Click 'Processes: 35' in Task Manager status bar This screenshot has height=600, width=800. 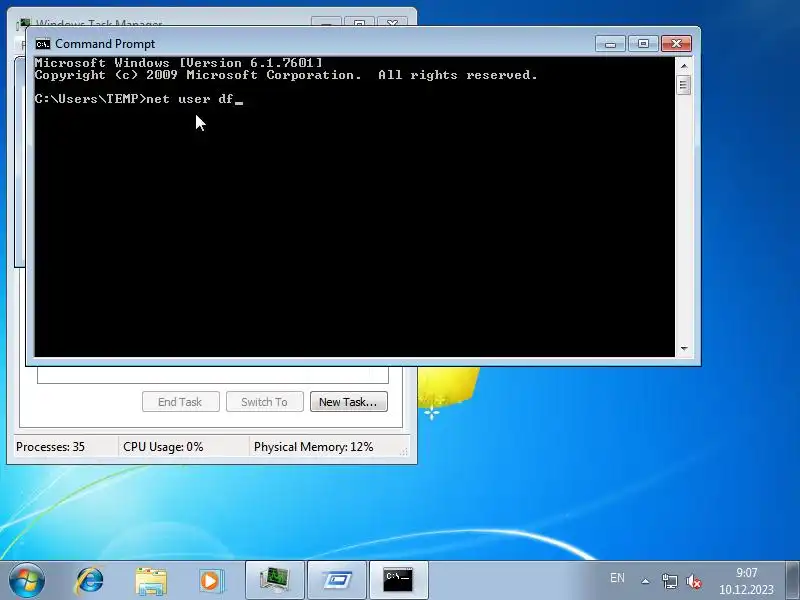click(x=51, y=447)
